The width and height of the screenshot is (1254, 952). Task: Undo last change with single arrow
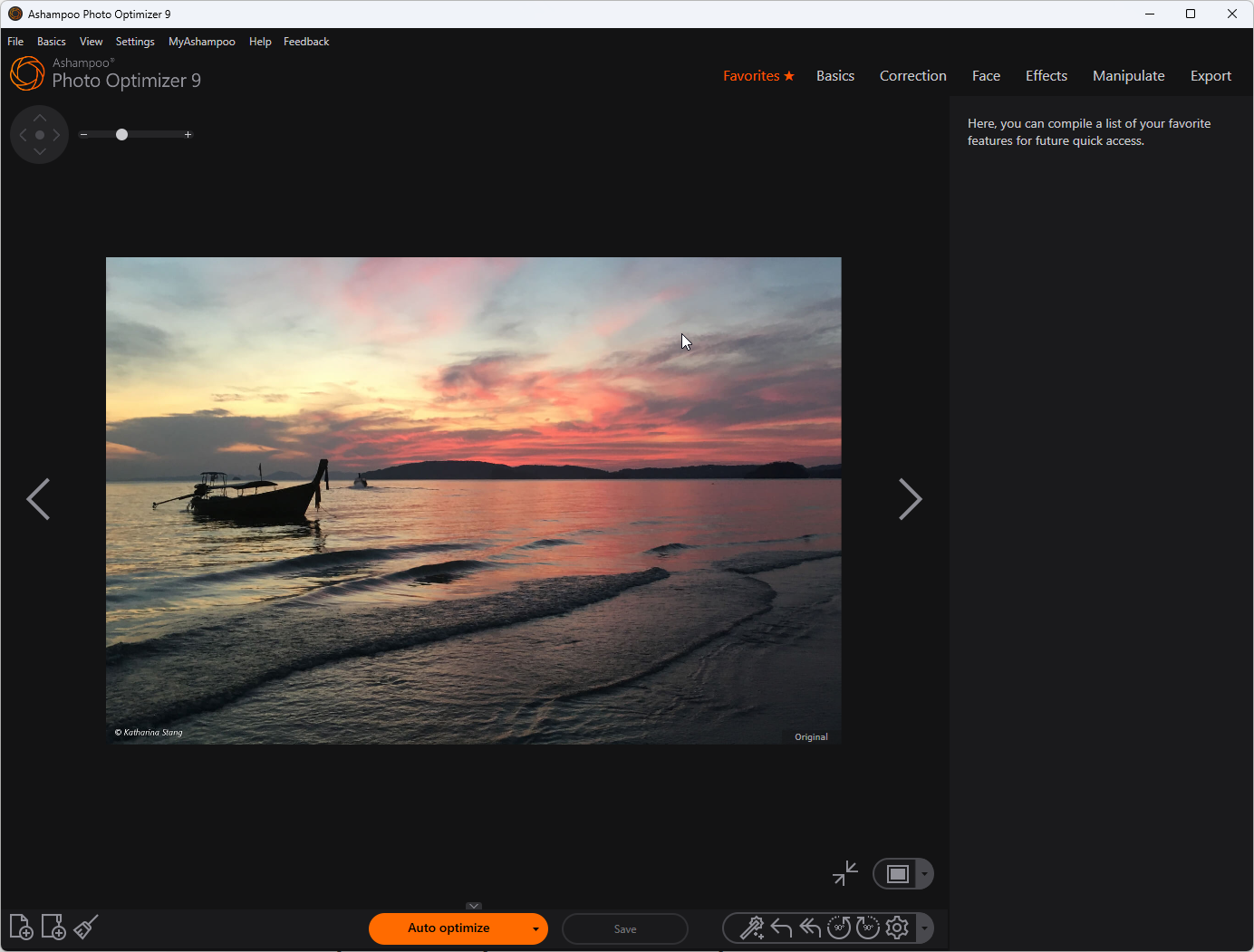click(x=781, y=928)
